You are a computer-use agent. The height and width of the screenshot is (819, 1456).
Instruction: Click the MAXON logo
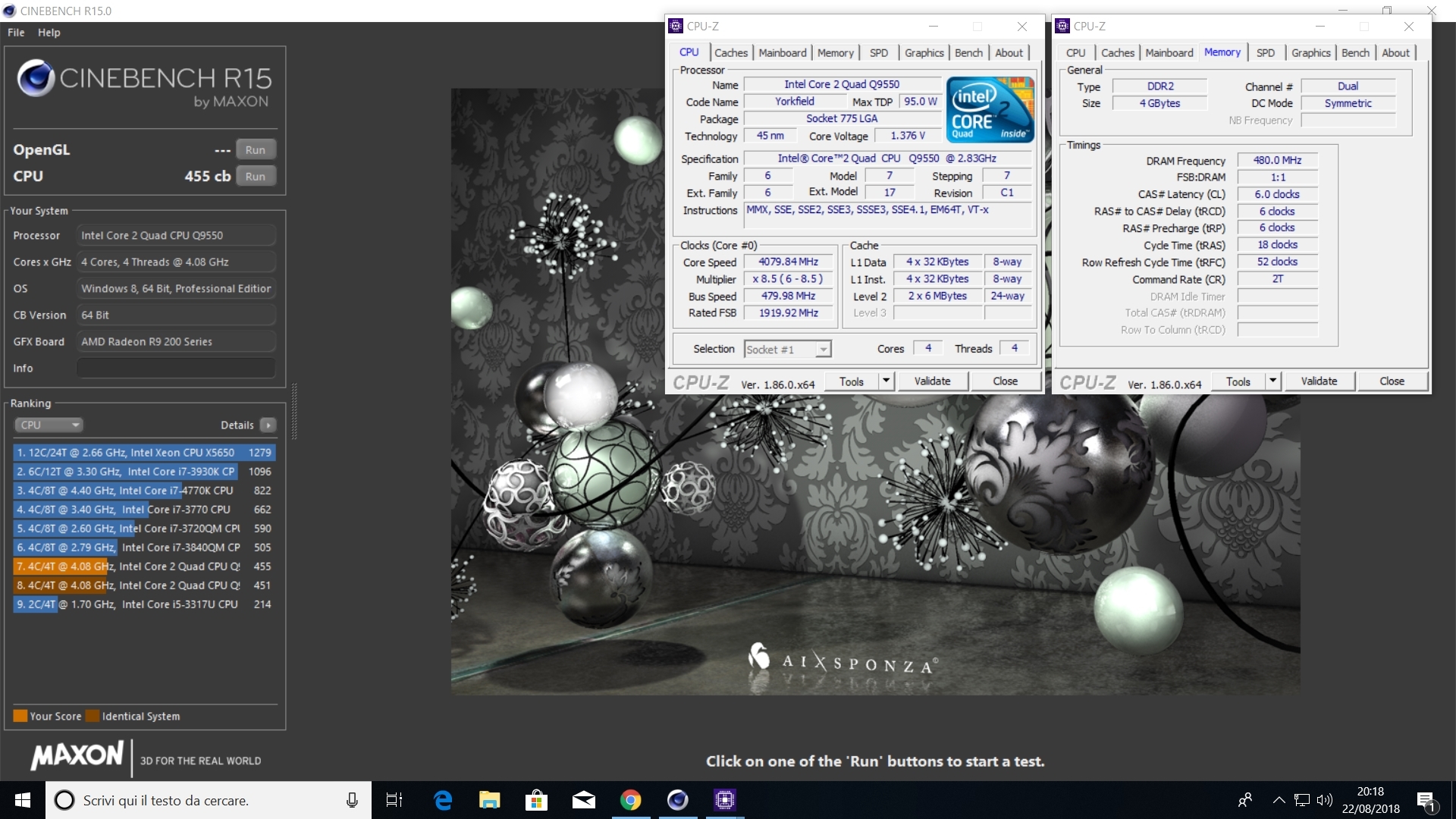point(77,755)
